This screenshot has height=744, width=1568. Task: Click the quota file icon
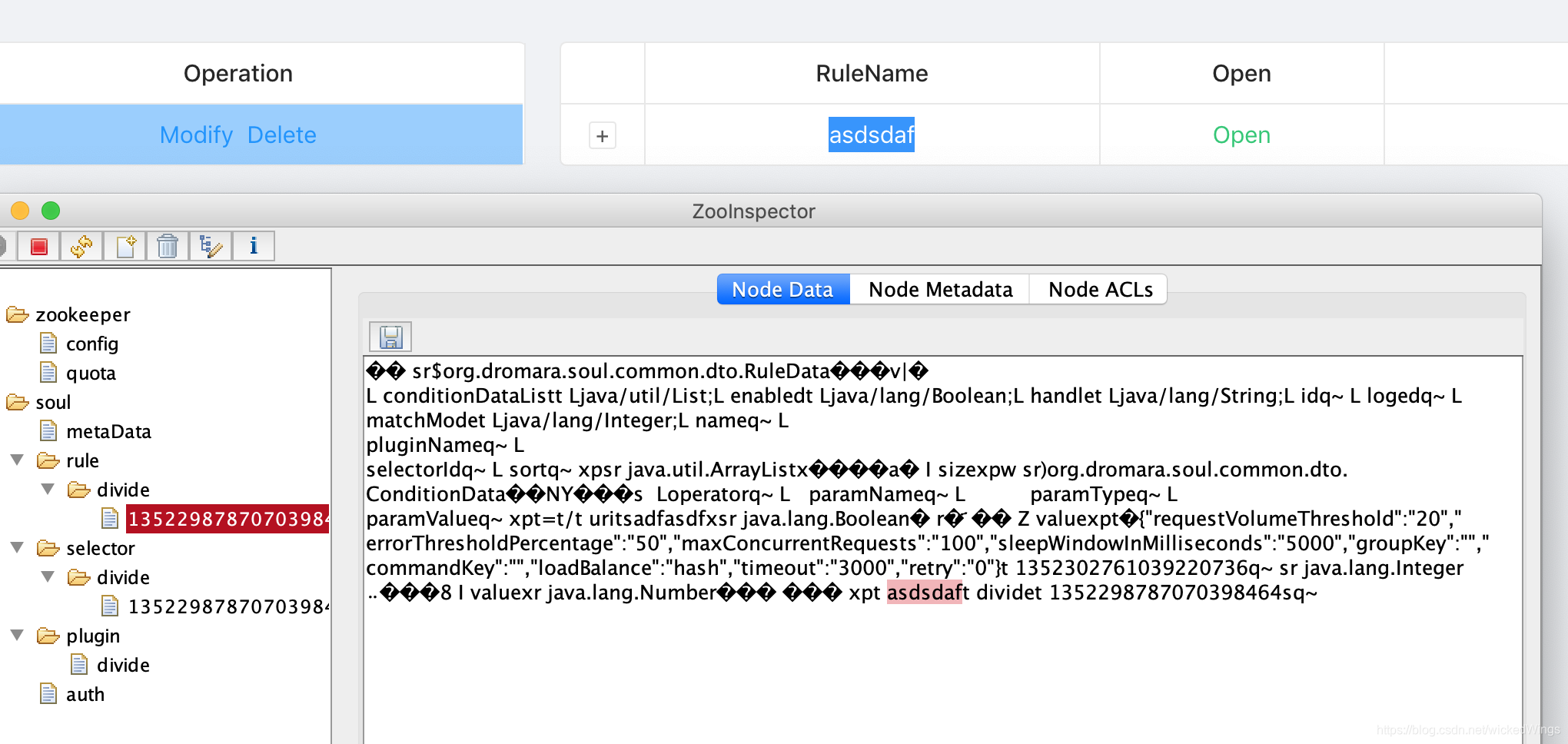point(48,372)
